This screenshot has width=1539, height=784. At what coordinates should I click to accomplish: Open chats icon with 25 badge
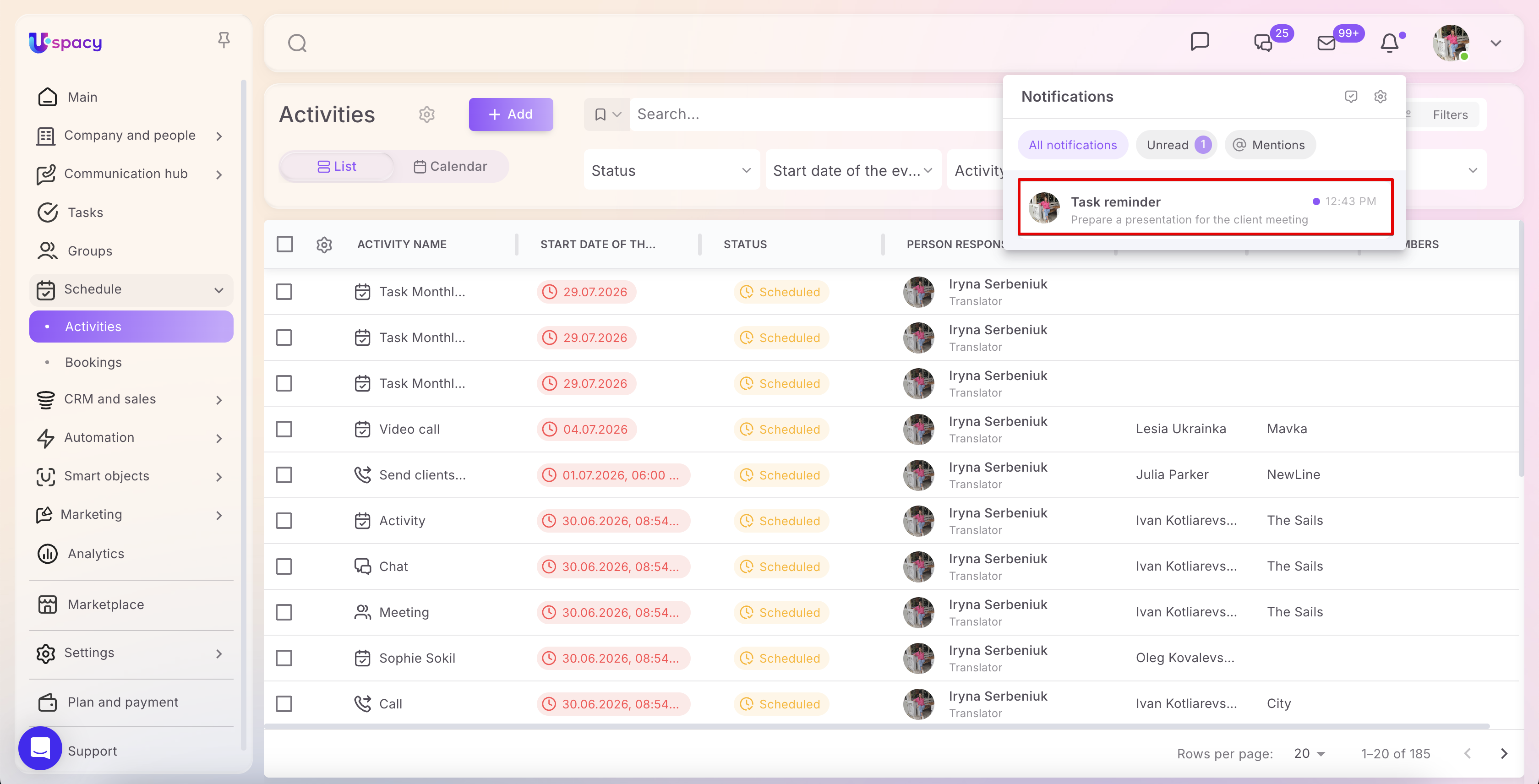coord(1262,43)
